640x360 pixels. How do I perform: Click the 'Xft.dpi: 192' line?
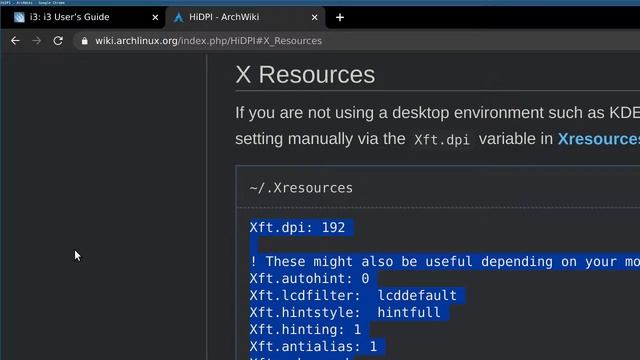(x=297, y=228)
